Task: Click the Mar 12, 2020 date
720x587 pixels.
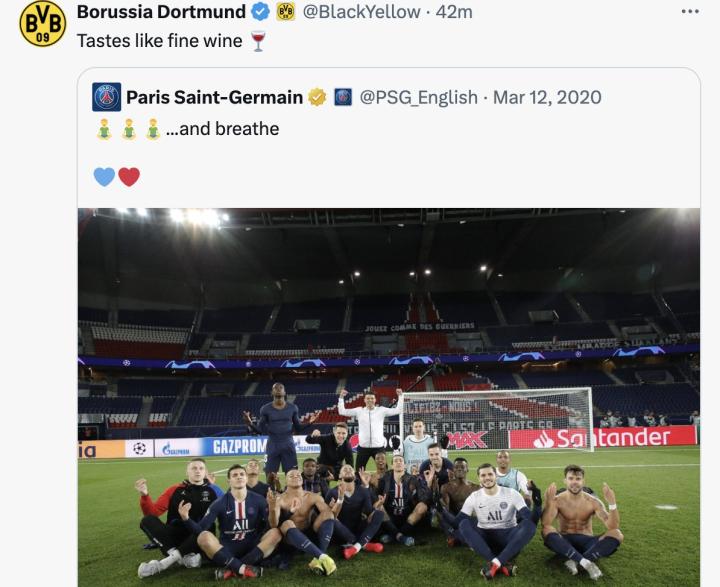Action: [x=547, y=97]
